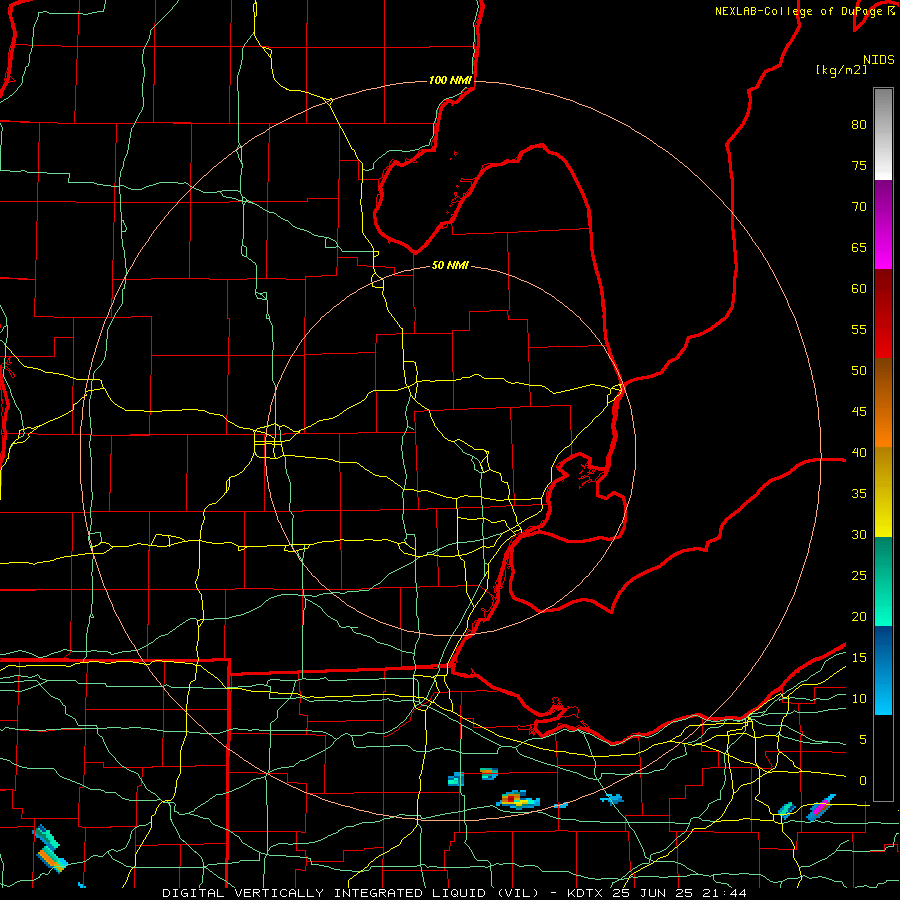Click the "65" value on the VIL scale
900x900 pixels.
pyautogui.click(x=859, y=248)
